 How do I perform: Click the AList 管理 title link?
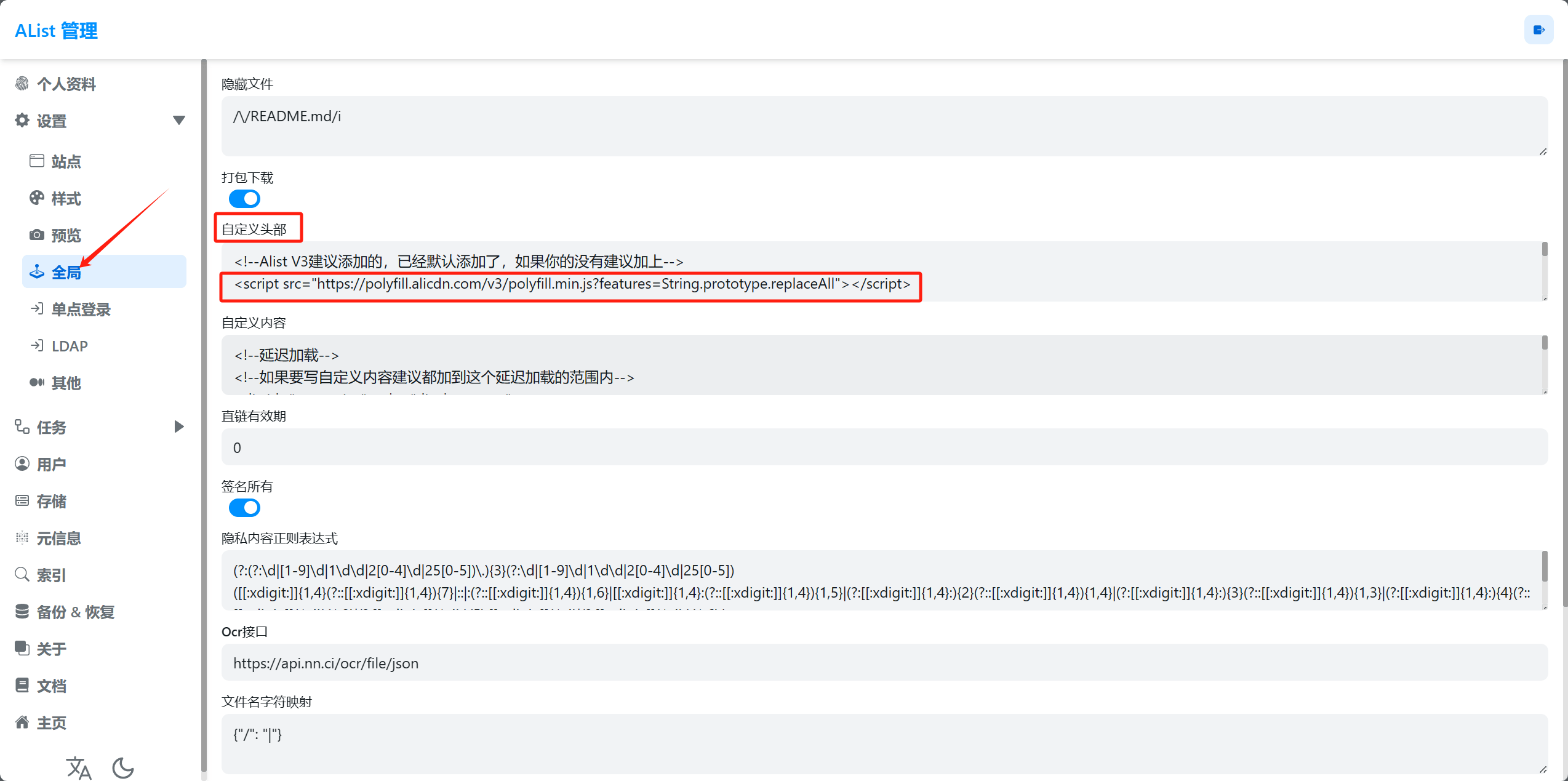tap(56, 30)
